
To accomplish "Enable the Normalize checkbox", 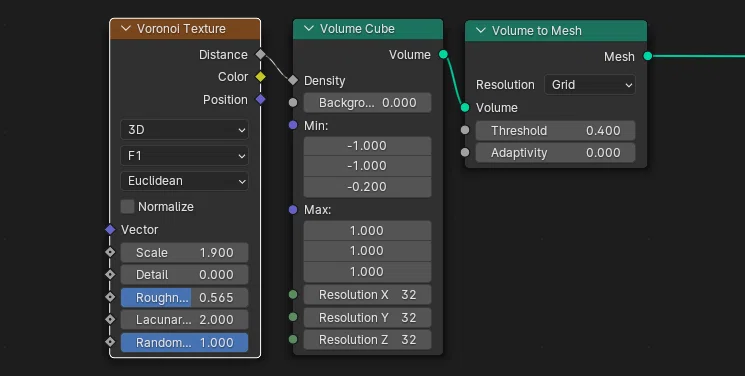I will point(127,206).
